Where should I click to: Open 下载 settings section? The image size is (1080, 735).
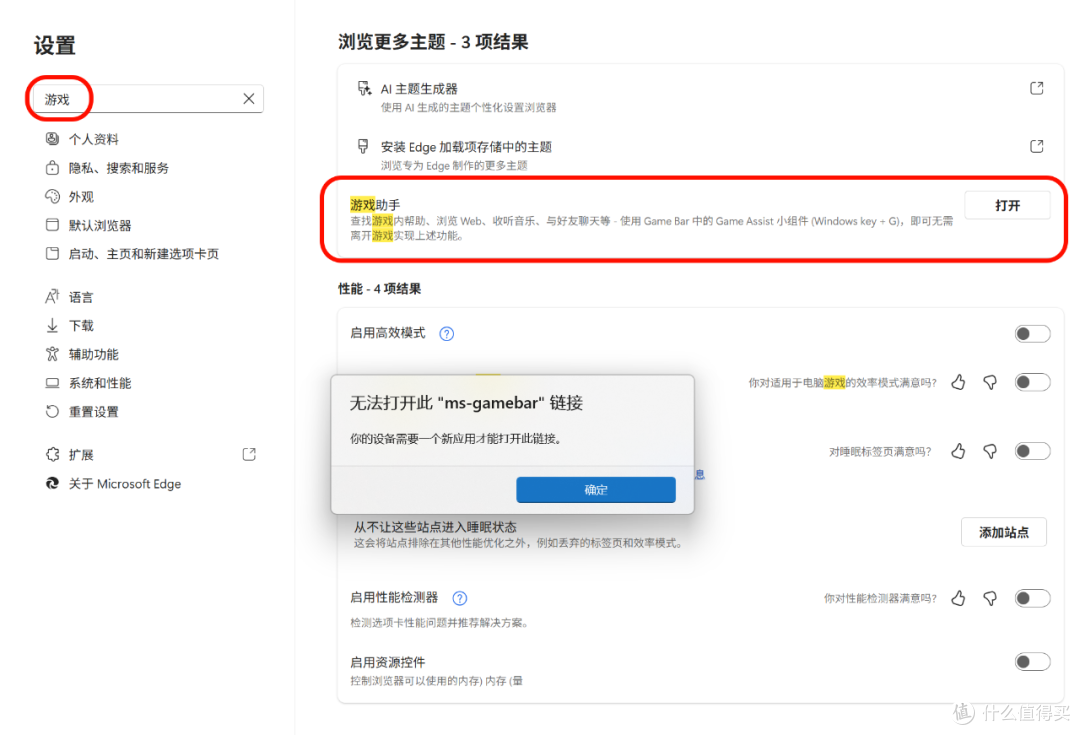(81, 326)
